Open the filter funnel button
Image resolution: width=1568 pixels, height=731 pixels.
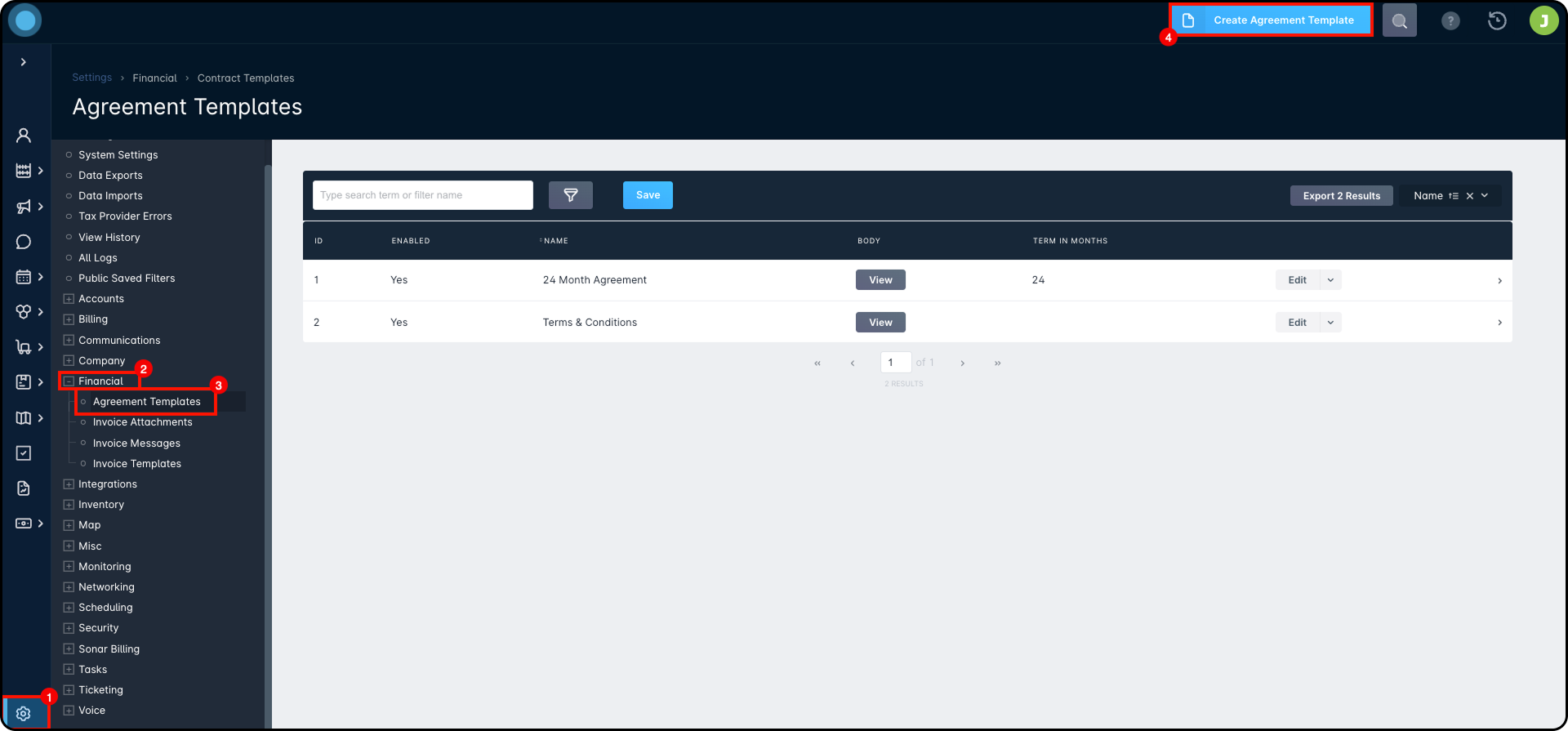pos(571,195)
